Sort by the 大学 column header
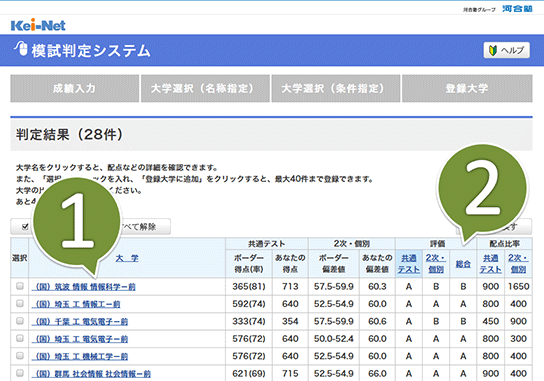 point(127,258)
